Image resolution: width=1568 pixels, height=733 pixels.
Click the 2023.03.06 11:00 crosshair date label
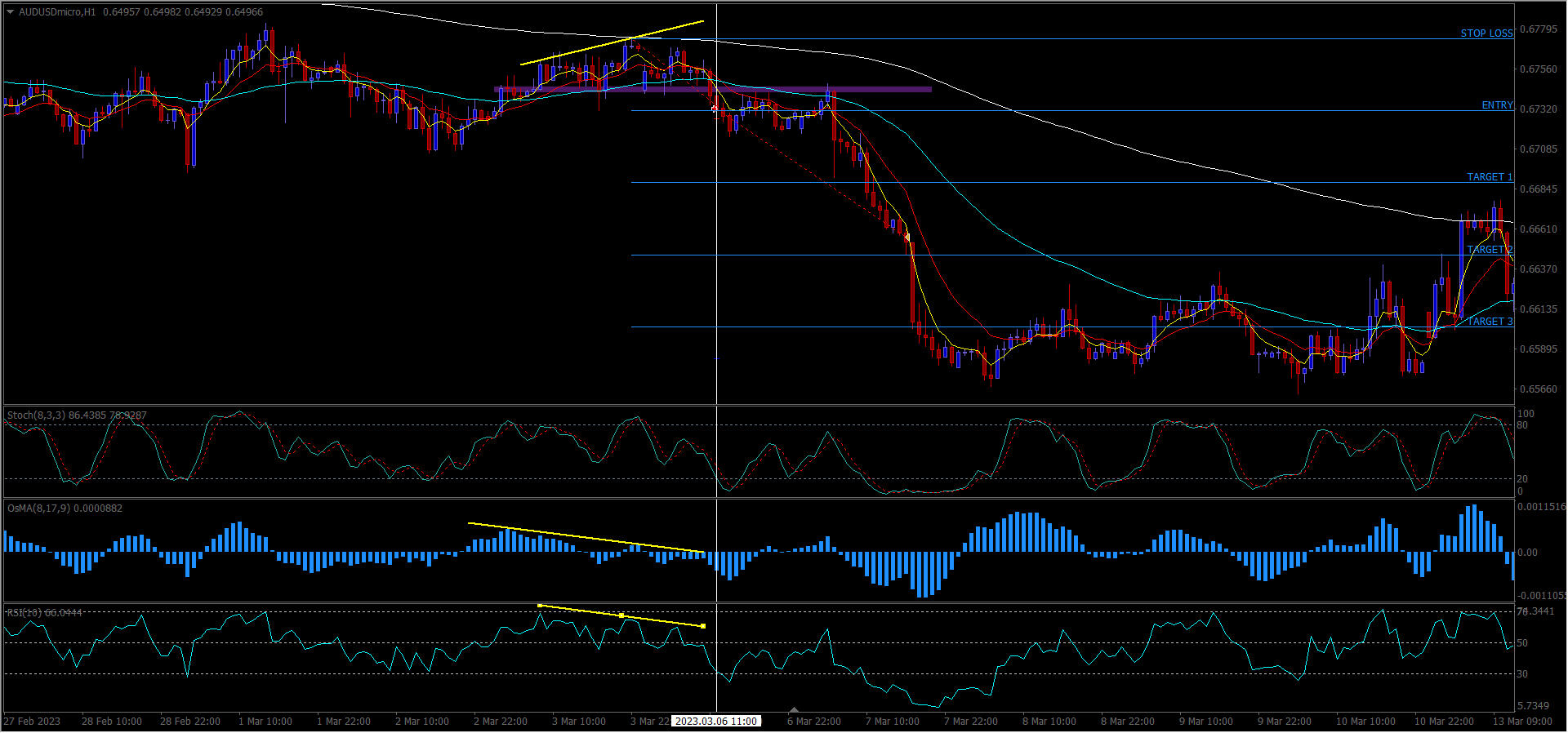click(715, 722)
